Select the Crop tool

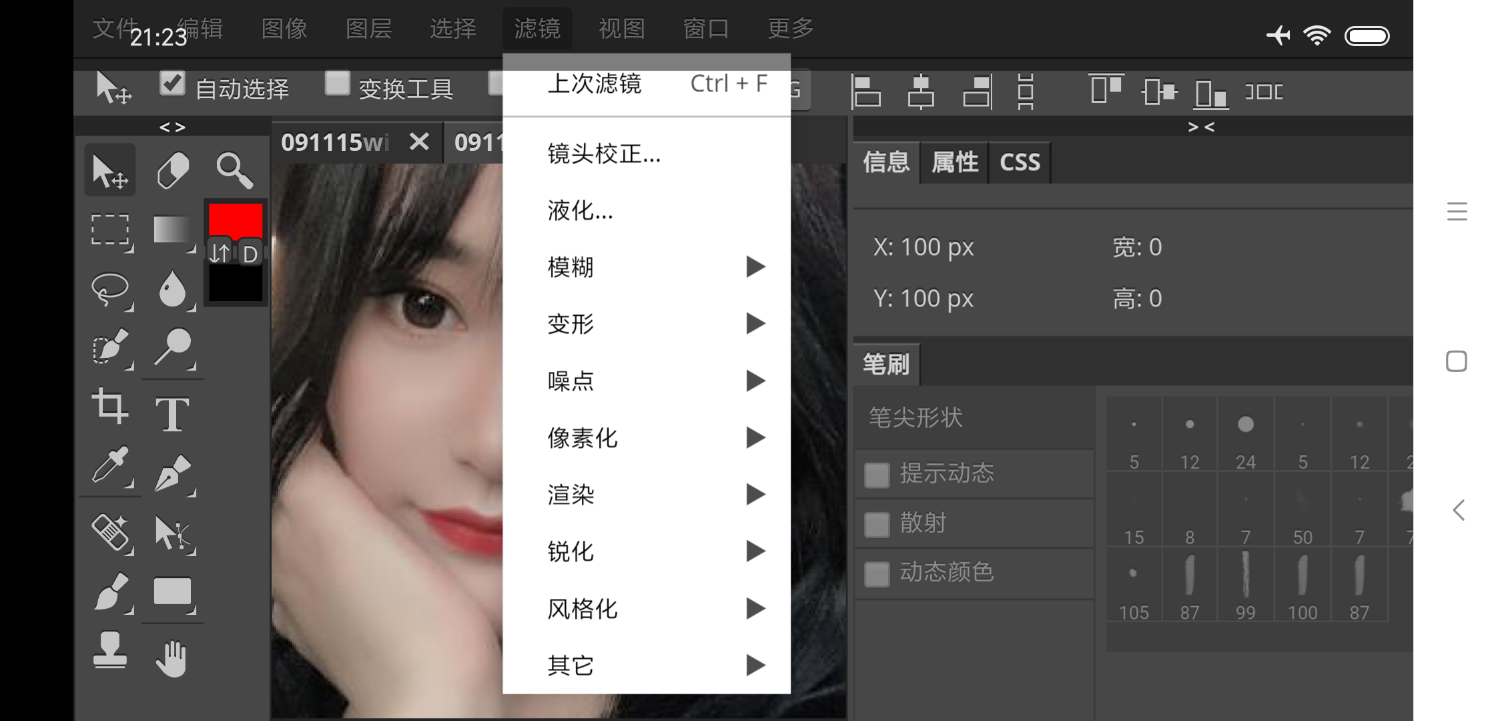109,407
